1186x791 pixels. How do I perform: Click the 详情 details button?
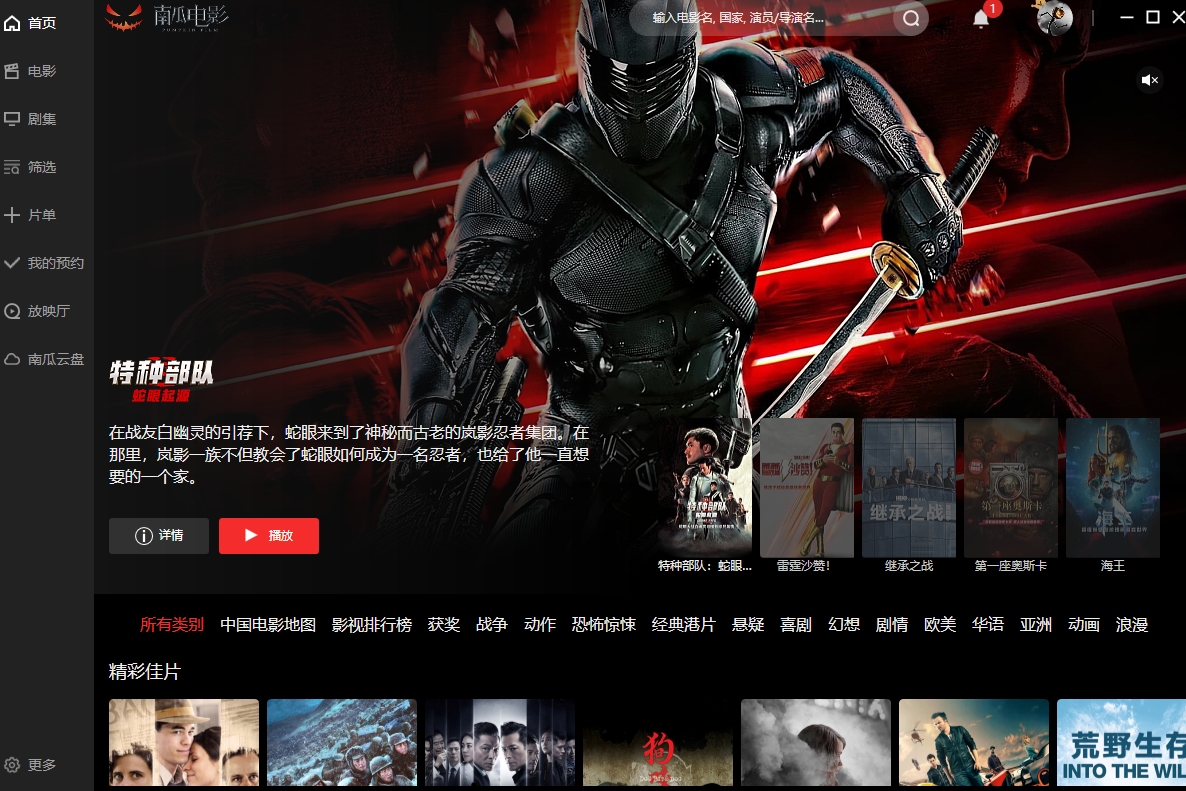(159, 535)
